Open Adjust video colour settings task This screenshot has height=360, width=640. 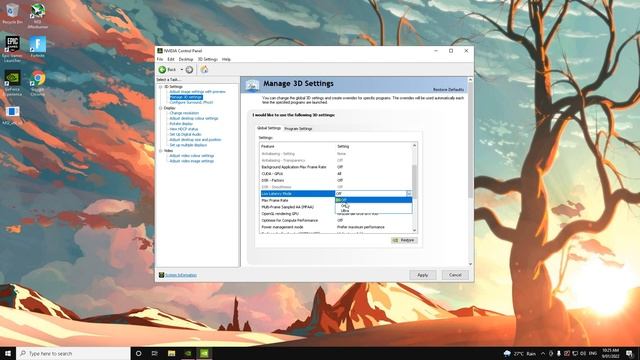192,156
